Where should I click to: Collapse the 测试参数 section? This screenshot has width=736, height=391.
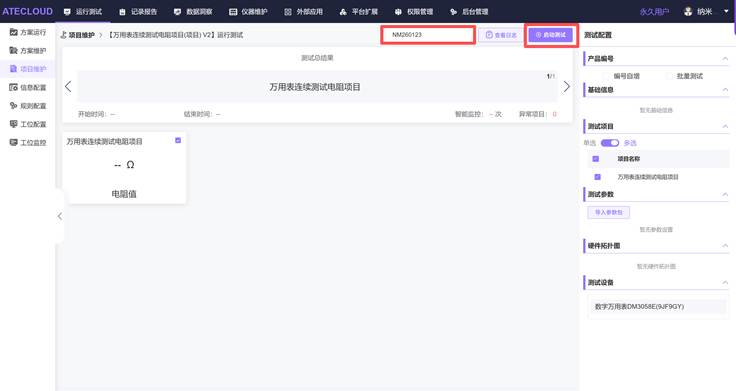(725, 194)
